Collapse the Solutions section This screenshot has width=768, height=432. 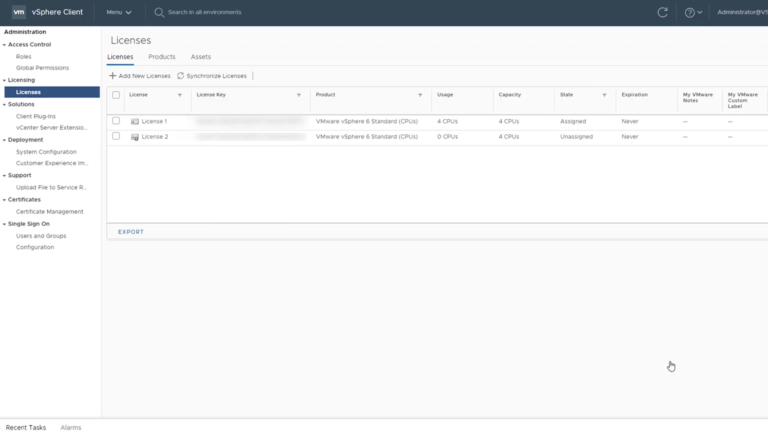point(4,104)
